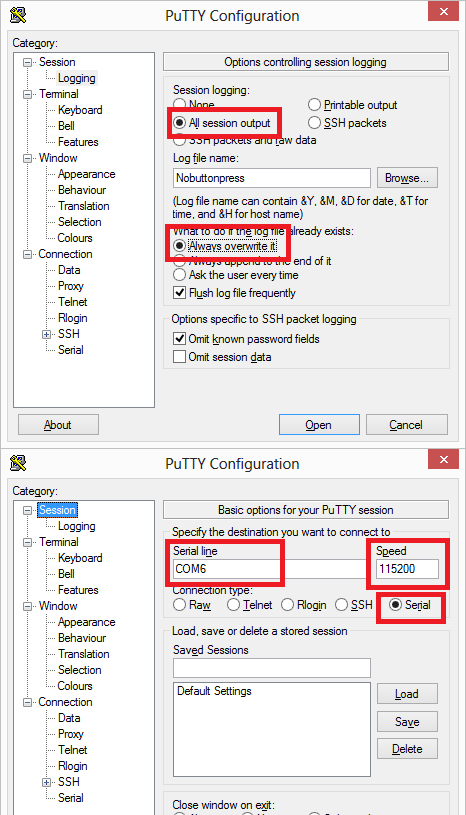The width and height of the screenshot is (466, 815).
Task: Select Serial connection type radio
Action: point(395,605)
